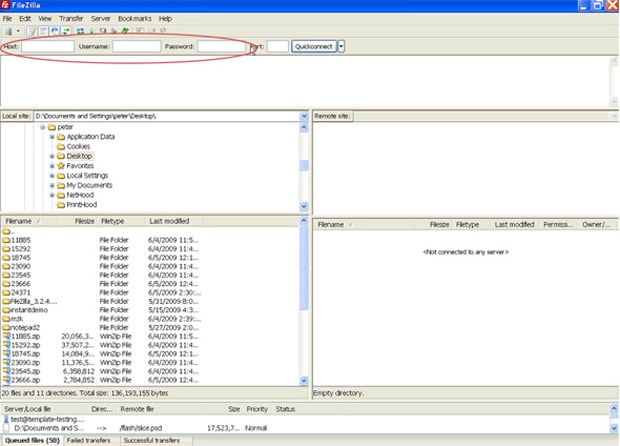Toggle the message log display
Viewport: 620px width, 446px height.
[x=30, y=31]
